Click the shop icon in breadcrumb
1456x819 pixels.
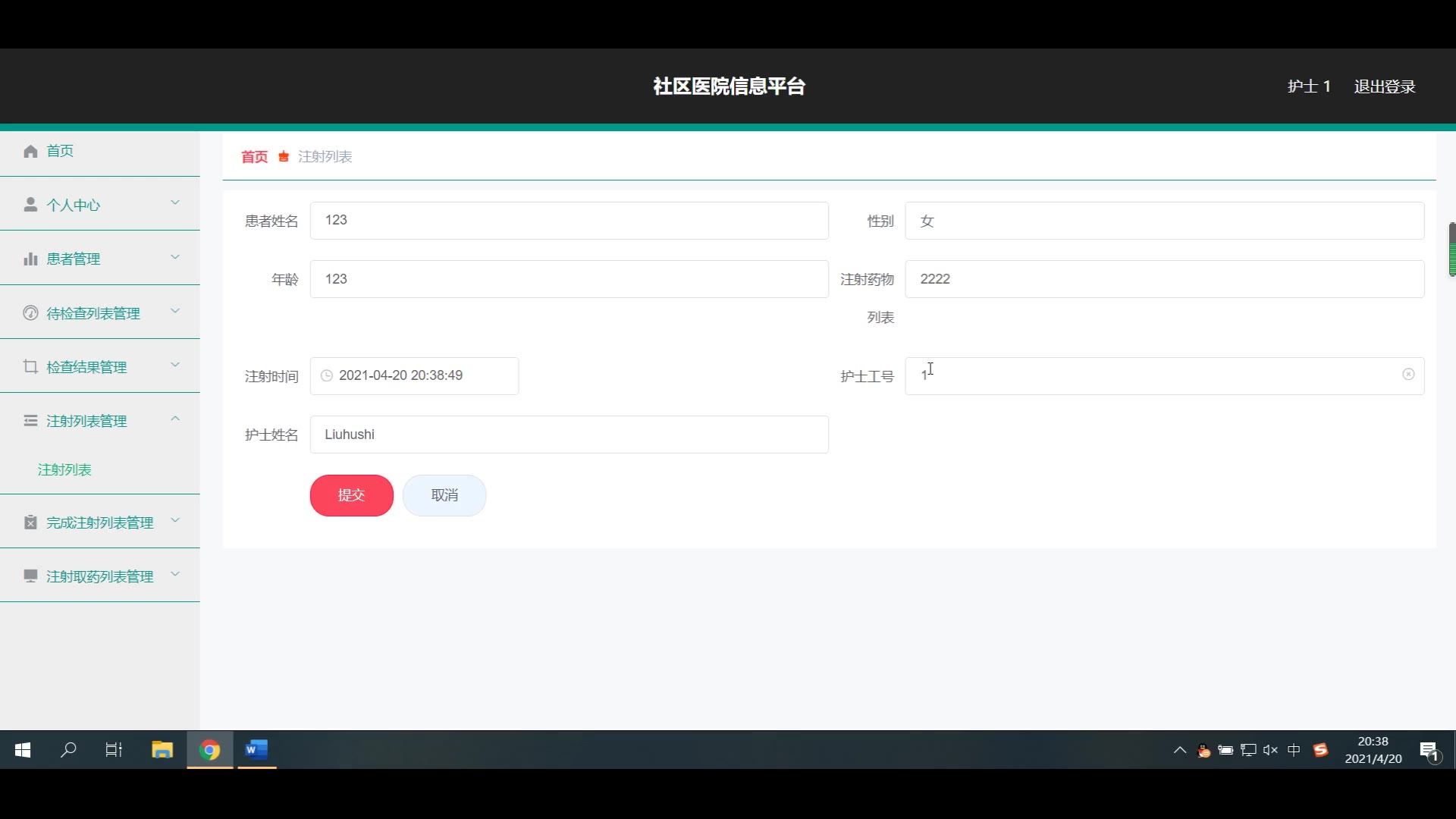coord(284,157)
